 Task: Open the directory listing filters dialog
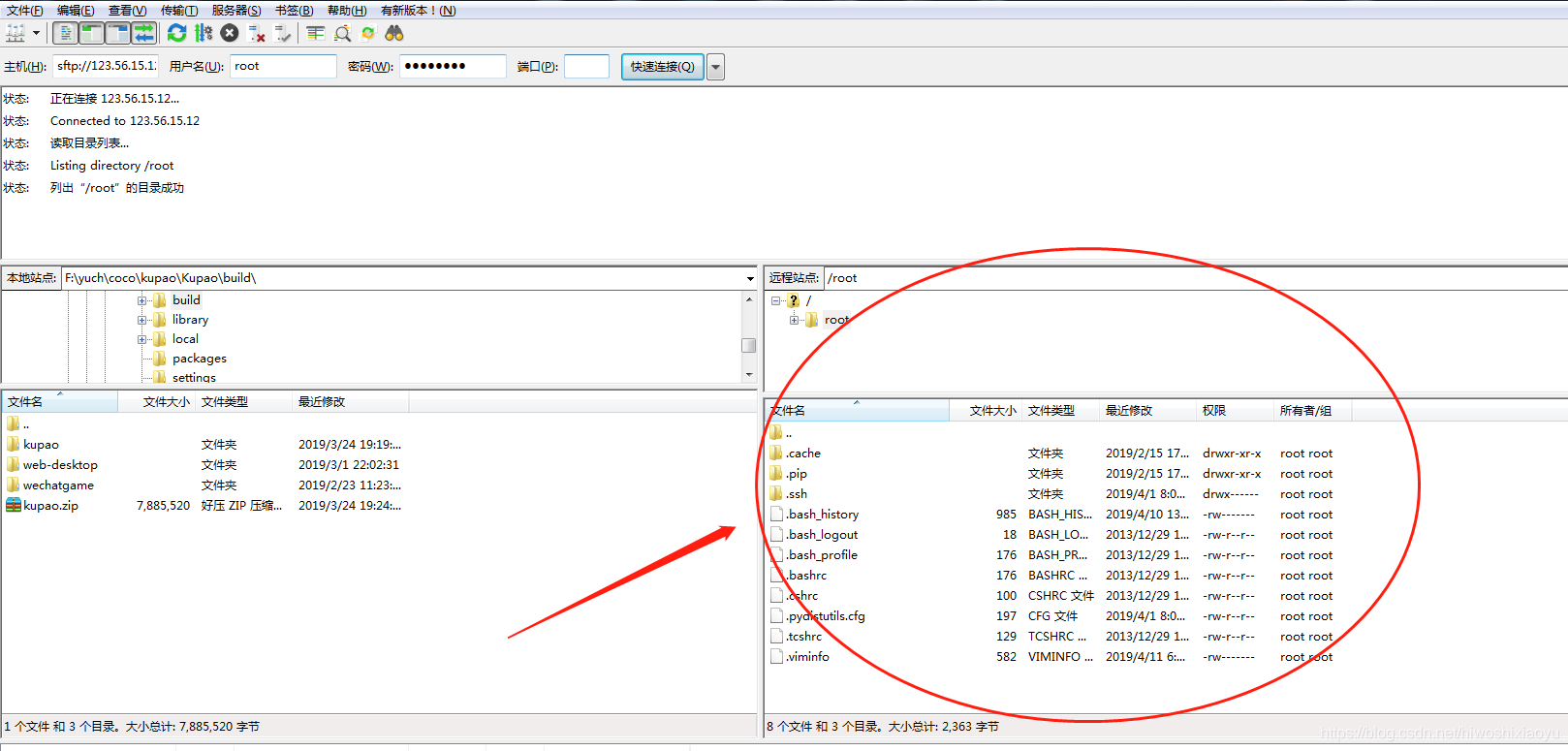316,33
